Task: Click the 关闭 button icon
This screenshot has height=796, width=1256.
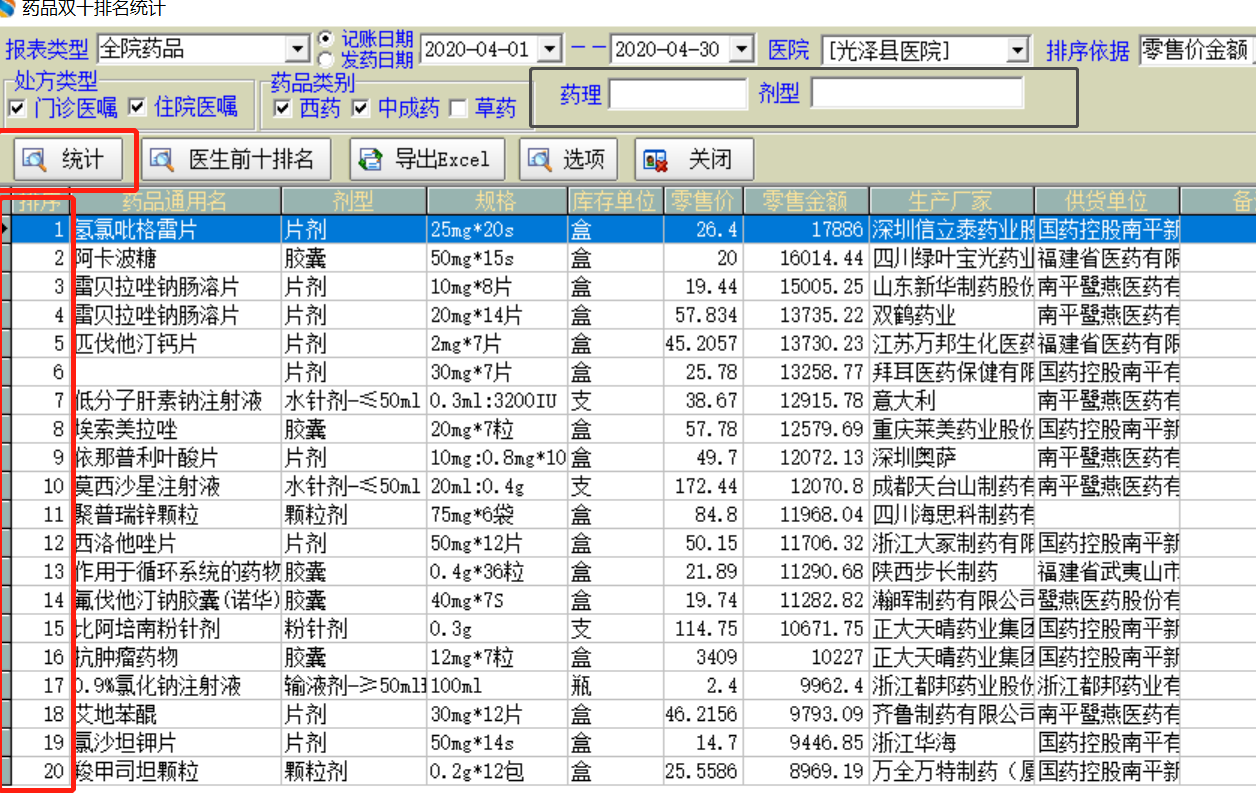Action: point(656,160)
